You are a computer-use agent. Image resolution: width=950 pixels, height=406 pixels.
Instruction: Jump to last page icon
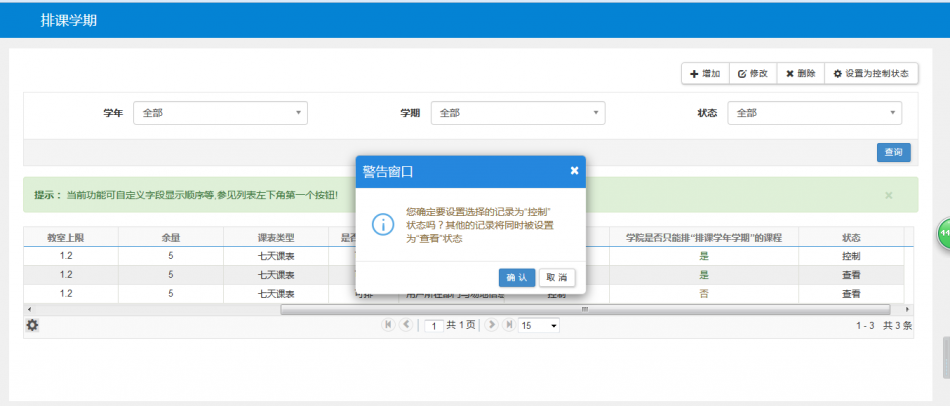pos(508,325)
